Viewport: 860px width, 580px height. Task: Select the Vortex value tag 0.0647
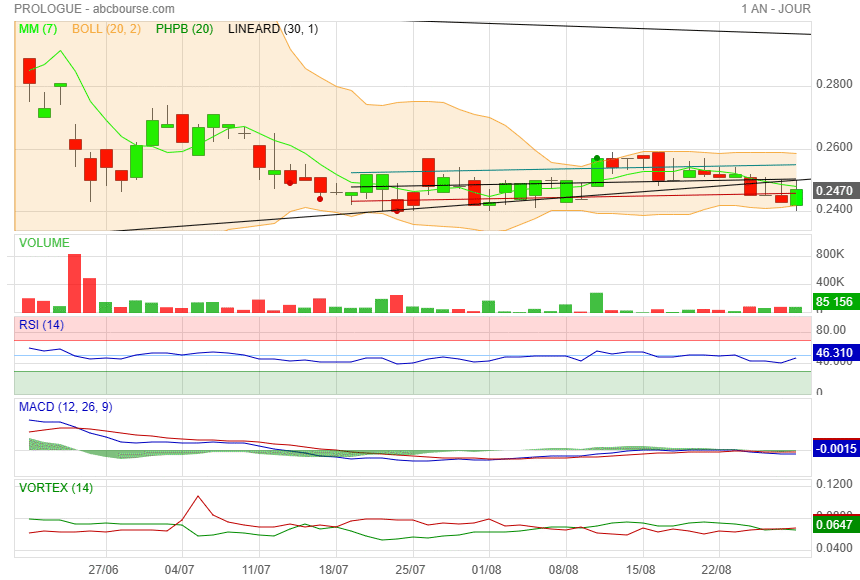[x=834, y=523]
